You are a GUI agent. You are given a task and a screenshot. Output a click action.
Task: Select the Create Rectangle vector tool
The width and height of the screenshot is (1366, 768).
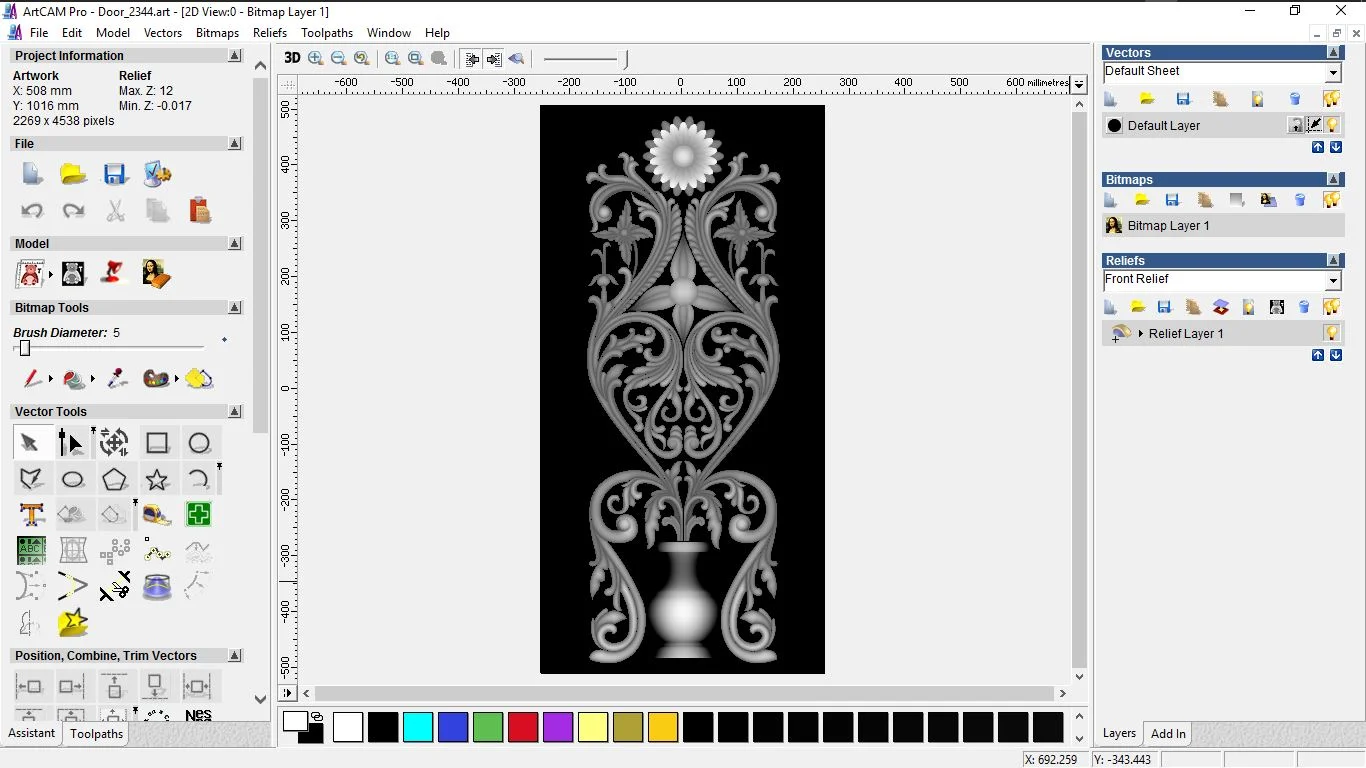pyautogui.click(x=157, y=443)
